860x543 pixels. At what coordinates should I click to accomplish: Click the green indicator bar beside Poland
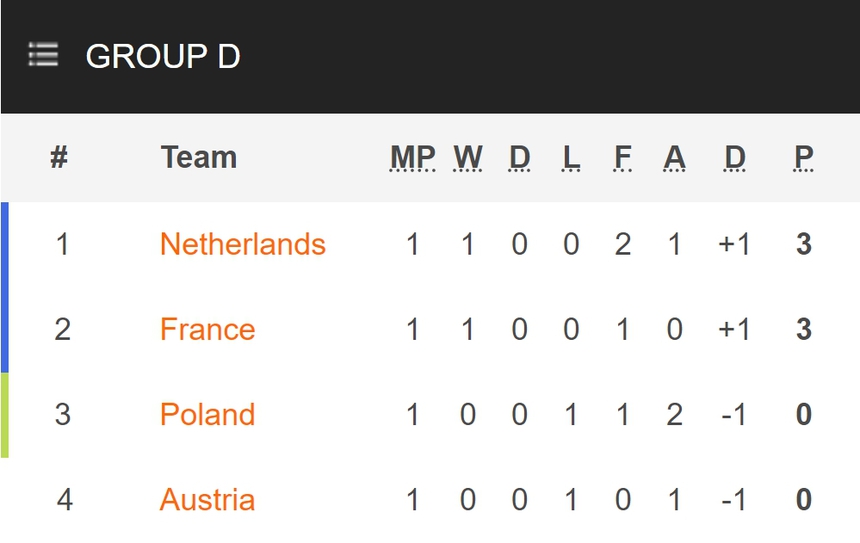tap(4, 414)
